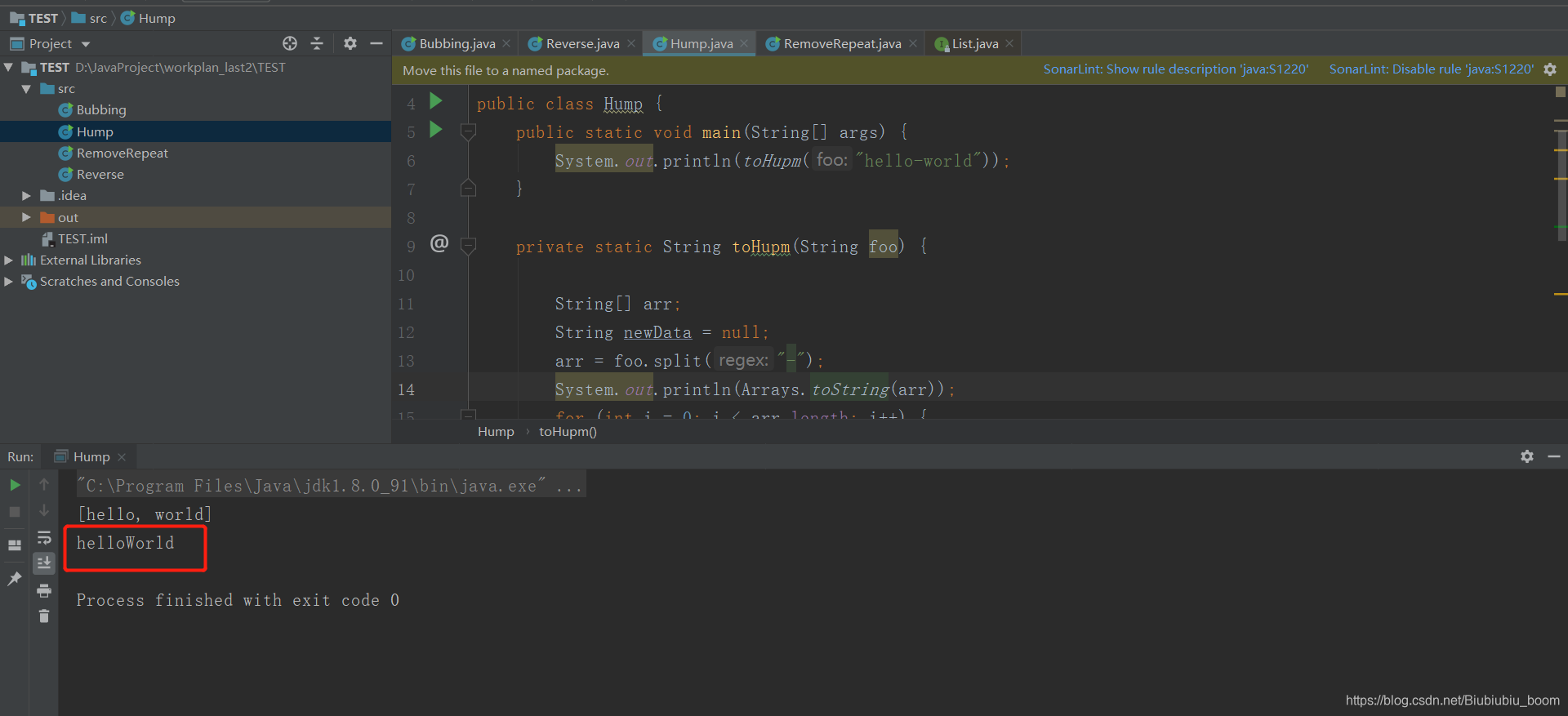
Task: Click the down stack trace arrow
Action: tap(44, 511)
